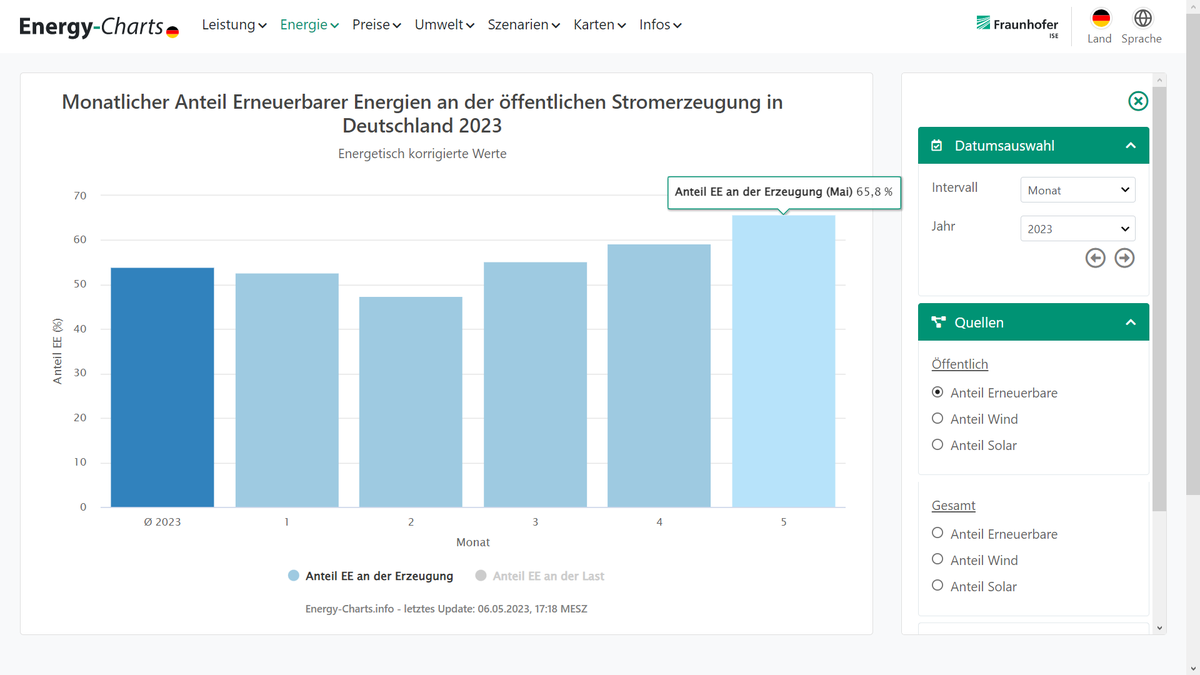
Task: Open the Szenarien menu
Action: (x=524, y=25)
